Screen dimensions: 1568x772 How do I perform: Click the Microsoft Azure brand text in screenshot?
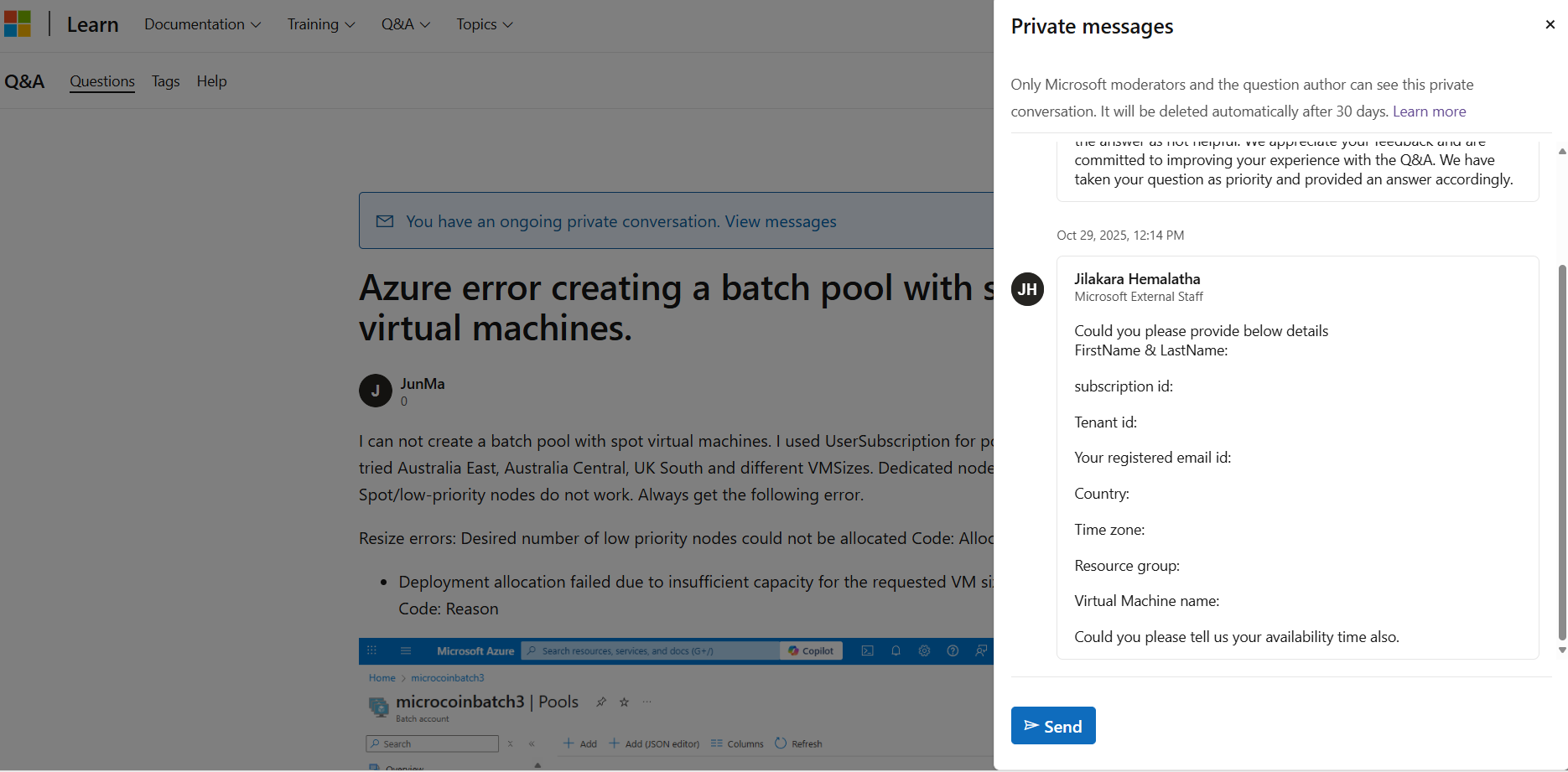[x=475, y=651]
